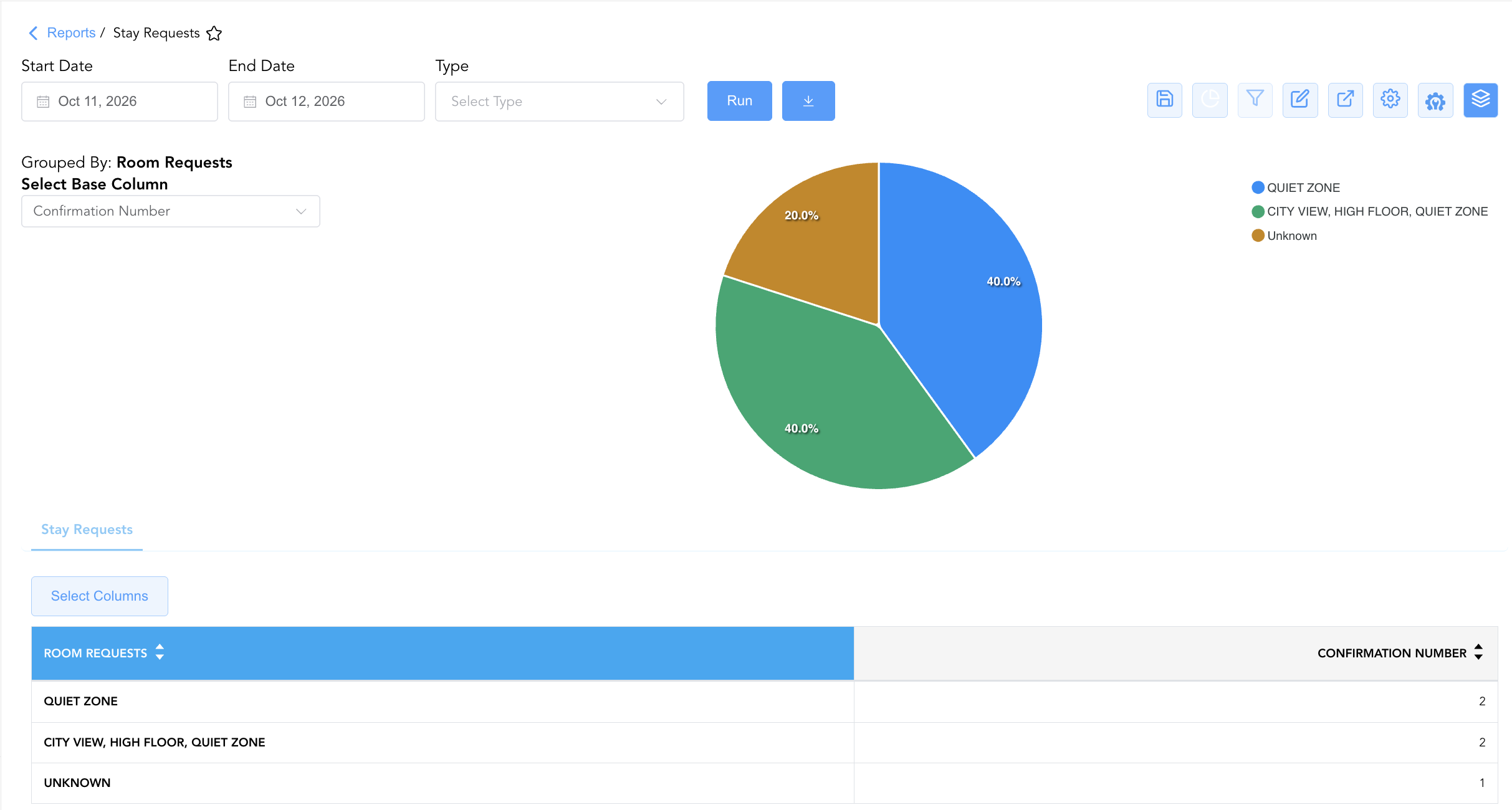Click the save report icon

pos(1164,100)
